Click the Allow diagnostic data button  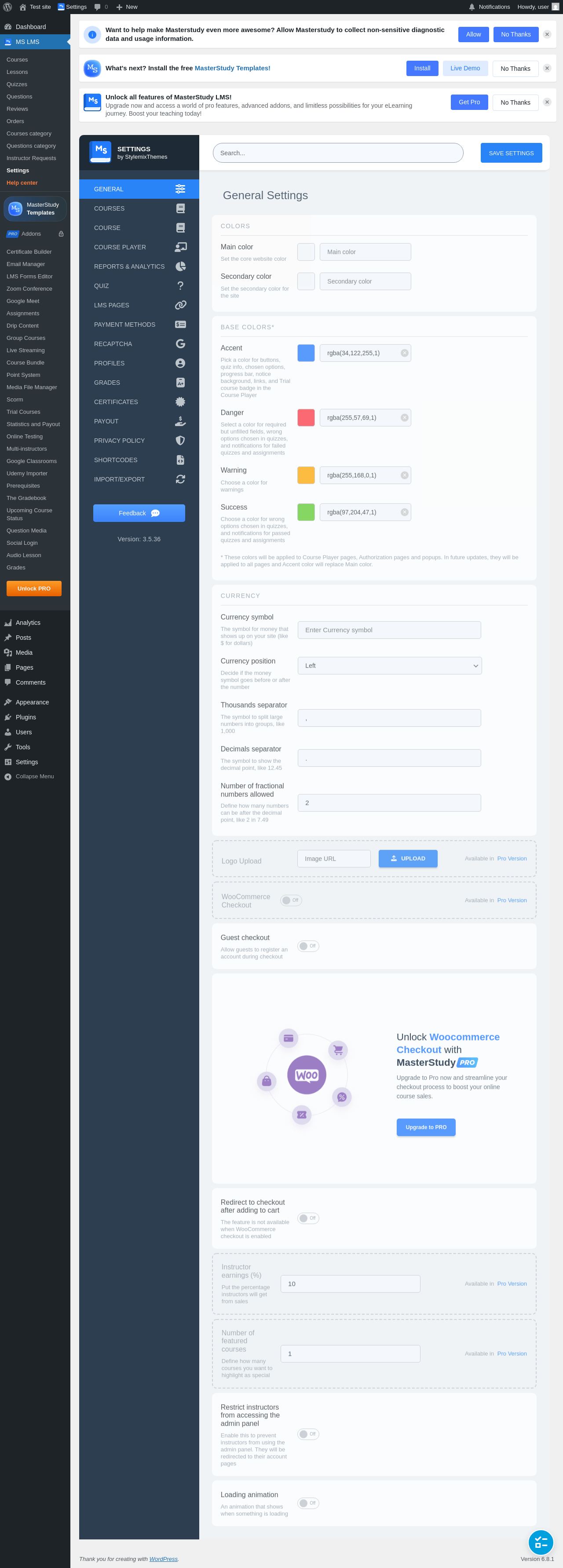pyautogui.click(x=473, y=35)
